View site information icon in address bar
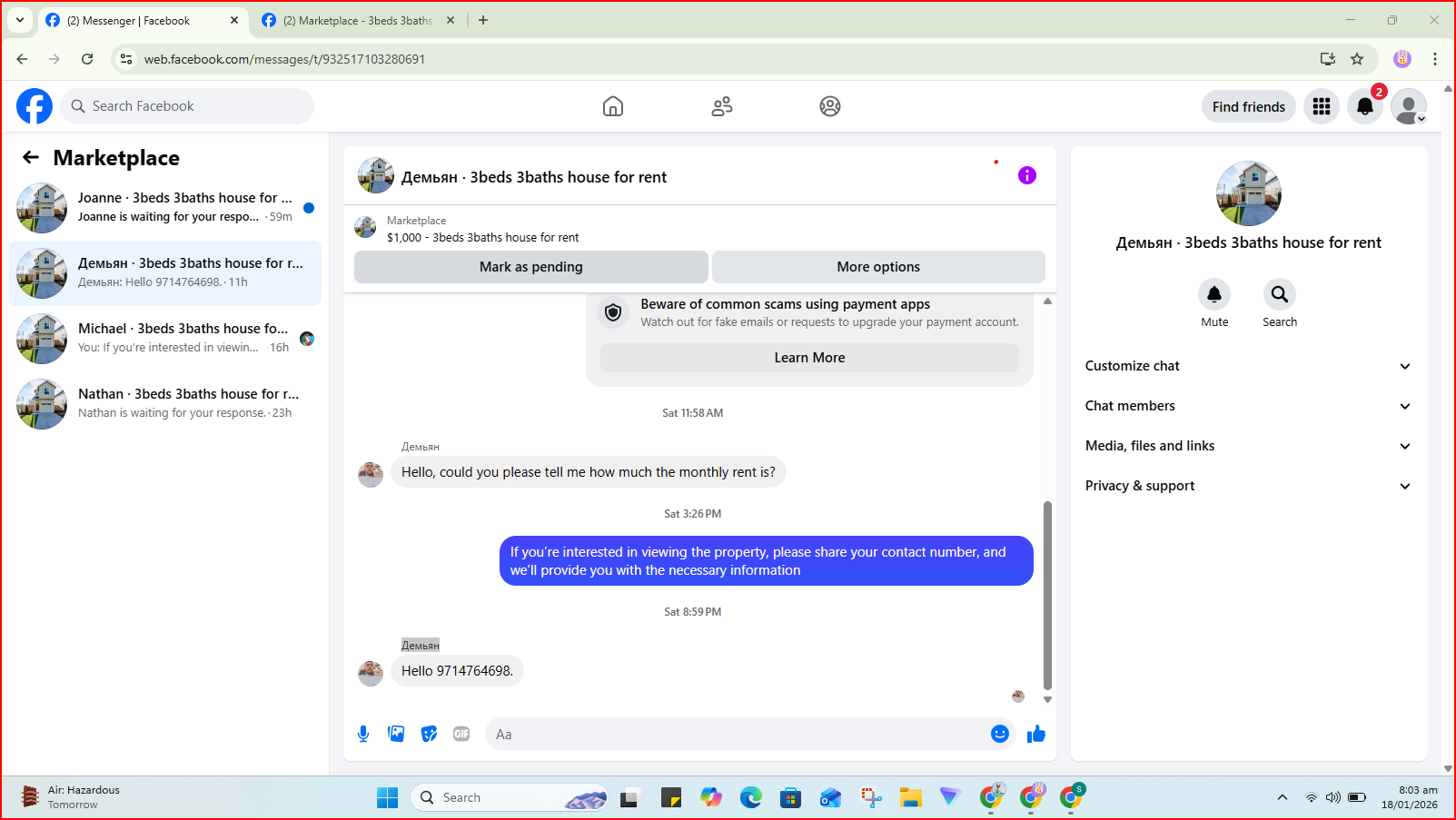 point(126,59)
